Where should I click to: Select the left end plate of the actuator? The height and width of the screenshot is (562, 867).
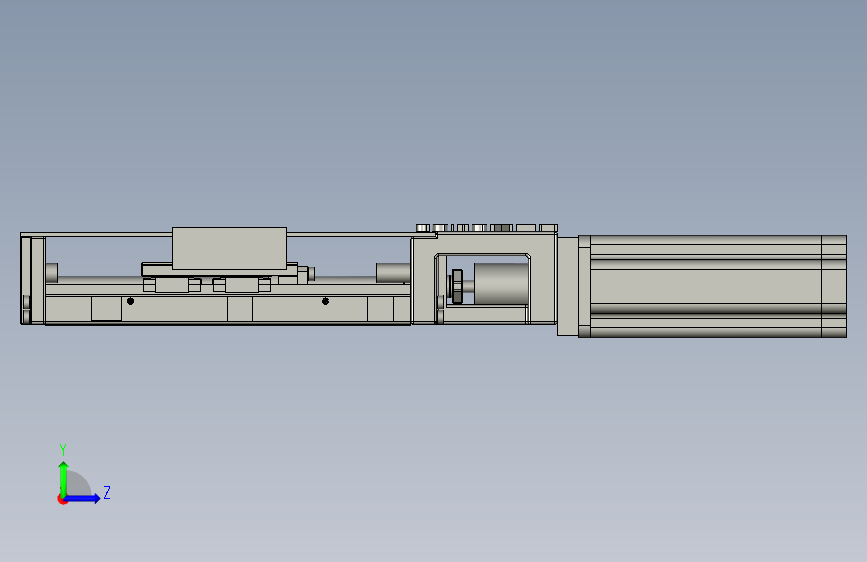(x=33, y=280)
